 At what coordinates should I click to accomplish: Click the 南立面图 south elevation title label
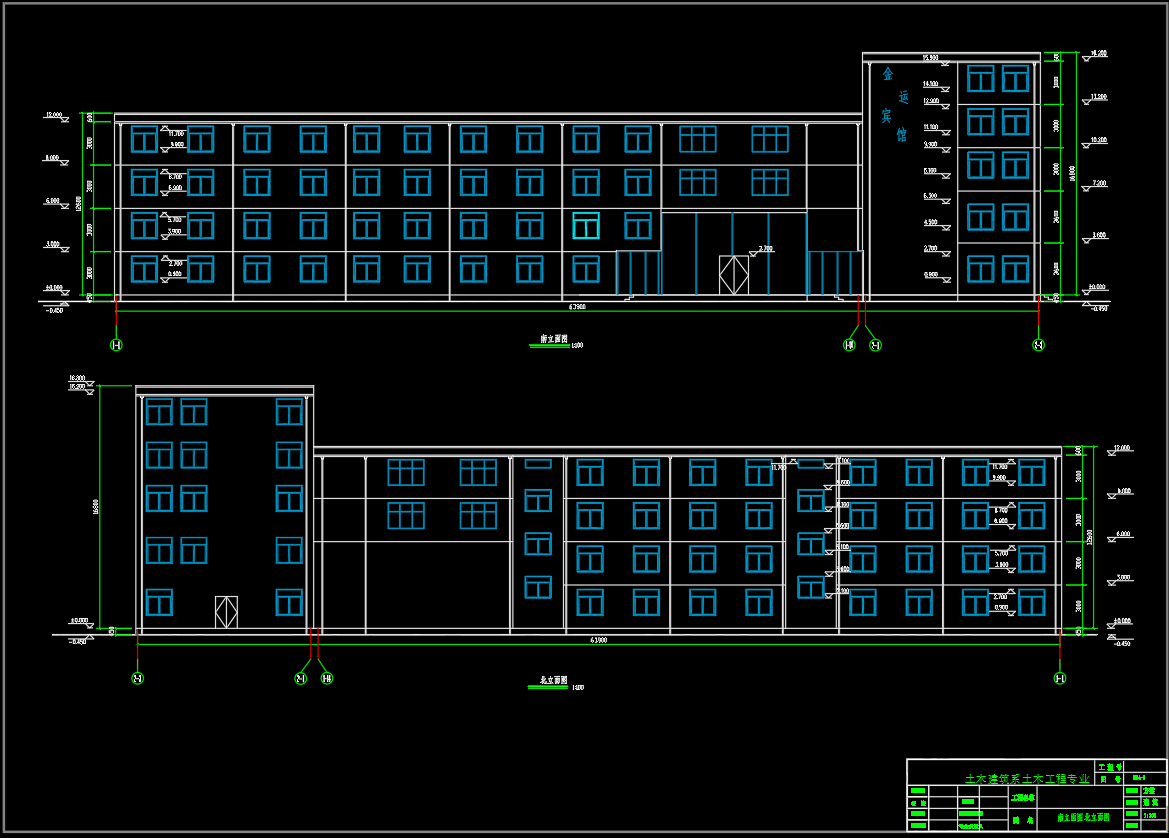click(554, 339)
